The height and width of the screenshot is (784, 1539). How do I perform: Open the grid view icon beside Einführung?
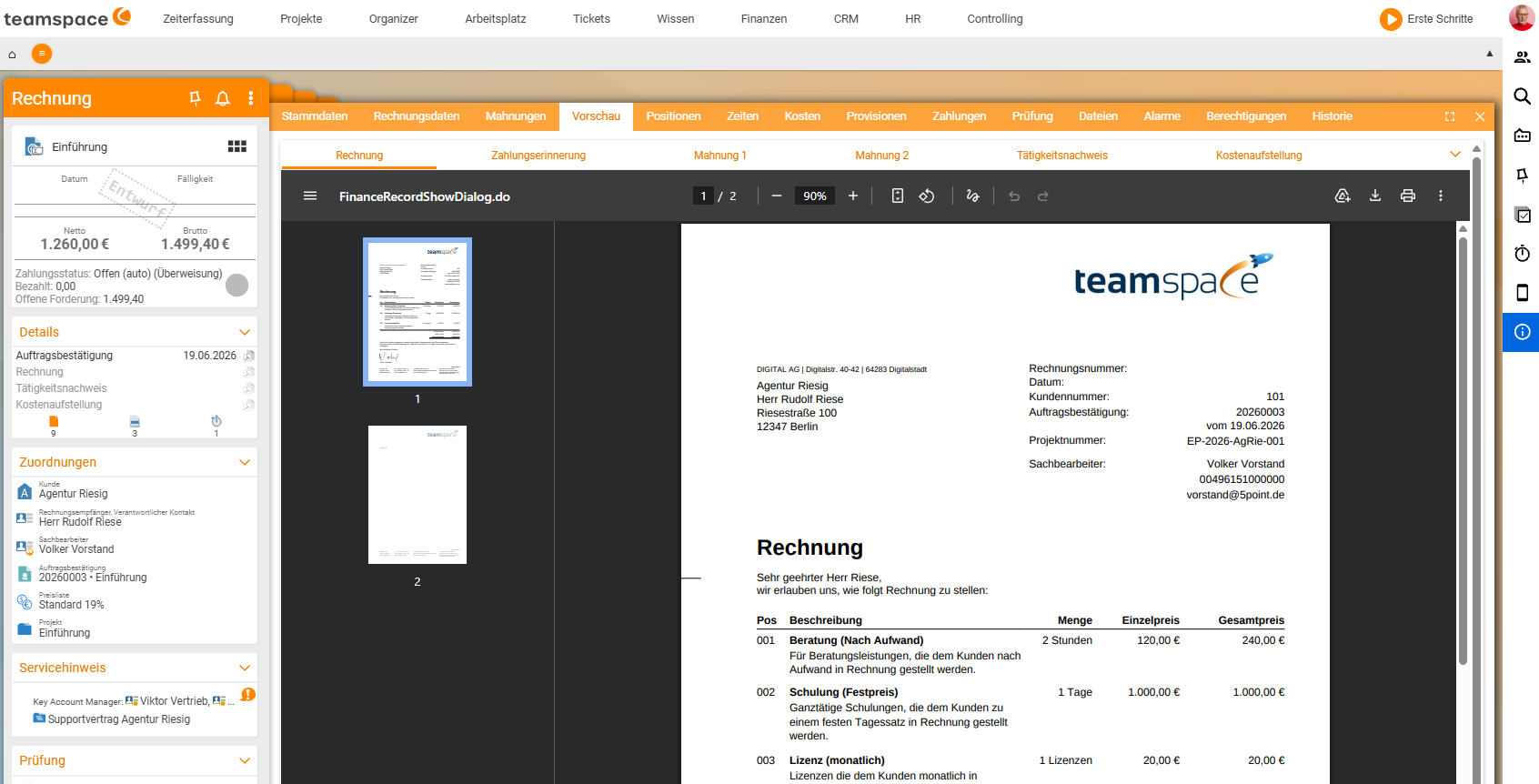tap(237, 146)
